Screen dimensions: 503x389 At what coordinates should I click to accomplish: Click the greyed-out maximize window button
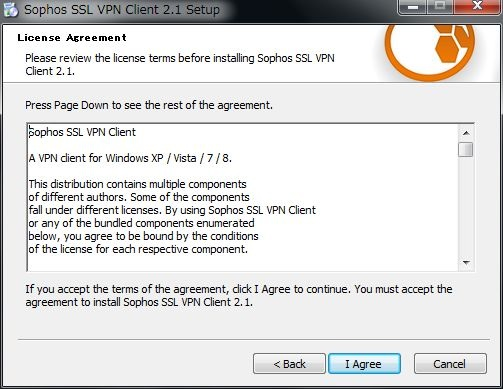click(440, 7)
